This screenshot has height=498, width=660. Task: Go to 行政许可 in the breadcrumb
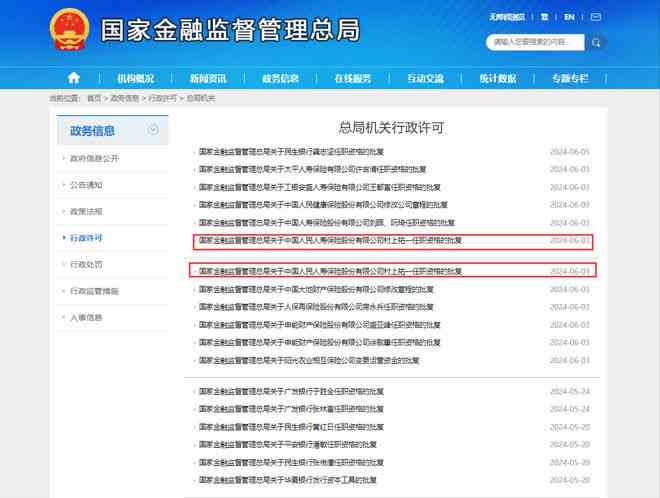(x=162, y=98)
